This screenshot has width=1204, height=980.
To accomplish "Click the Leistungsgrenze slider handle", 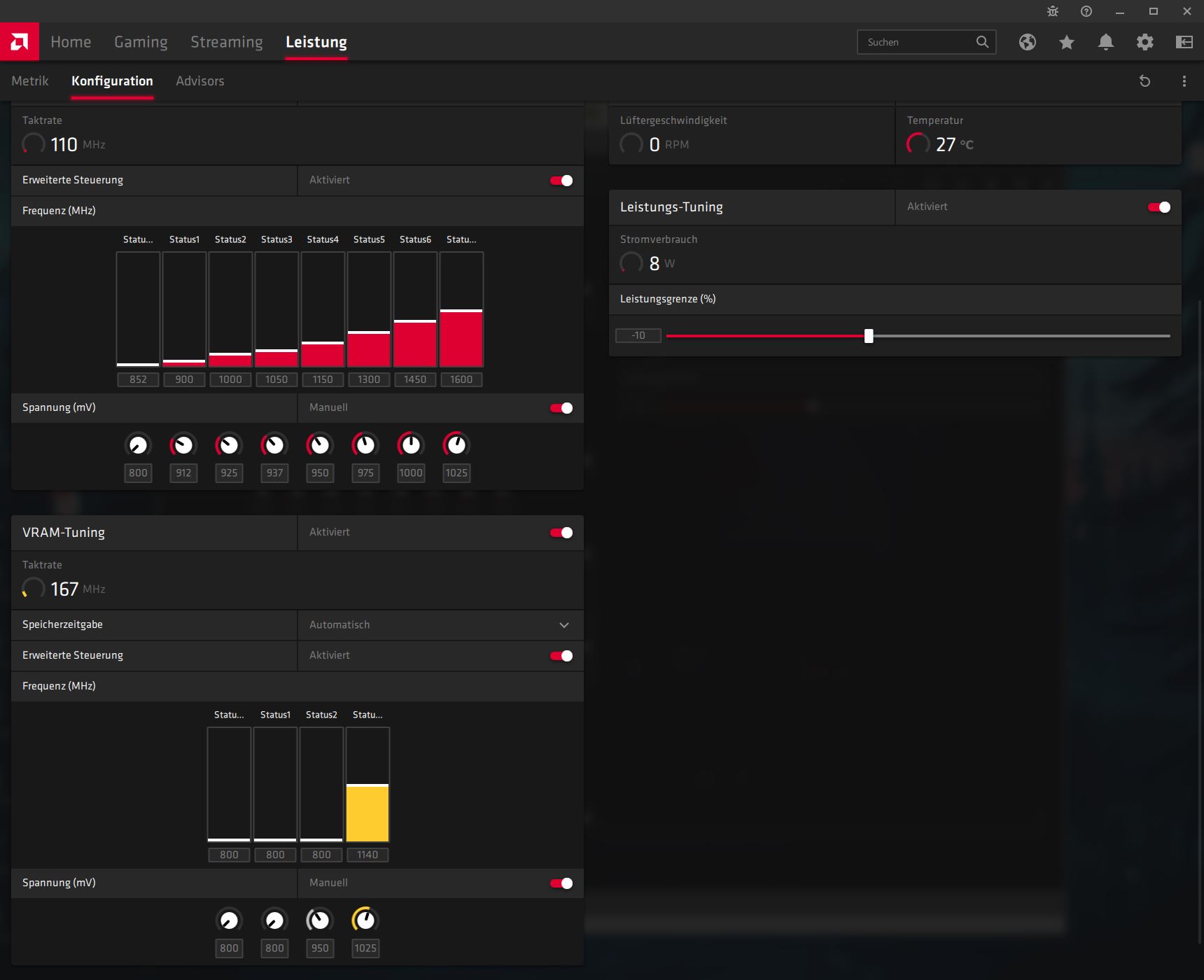I will tap(869, 336).
